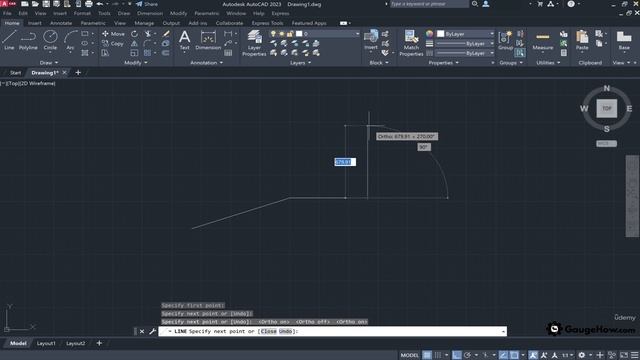Click the Stretch tool icon
640x360 pixels.
click(x=105, y=53)
